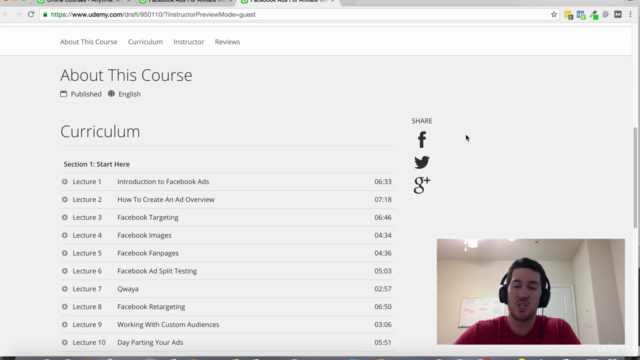Screen dimensions: 640x360
Task: Click duration 06:33 of Lecture 1
Action: tap(383, 182)
